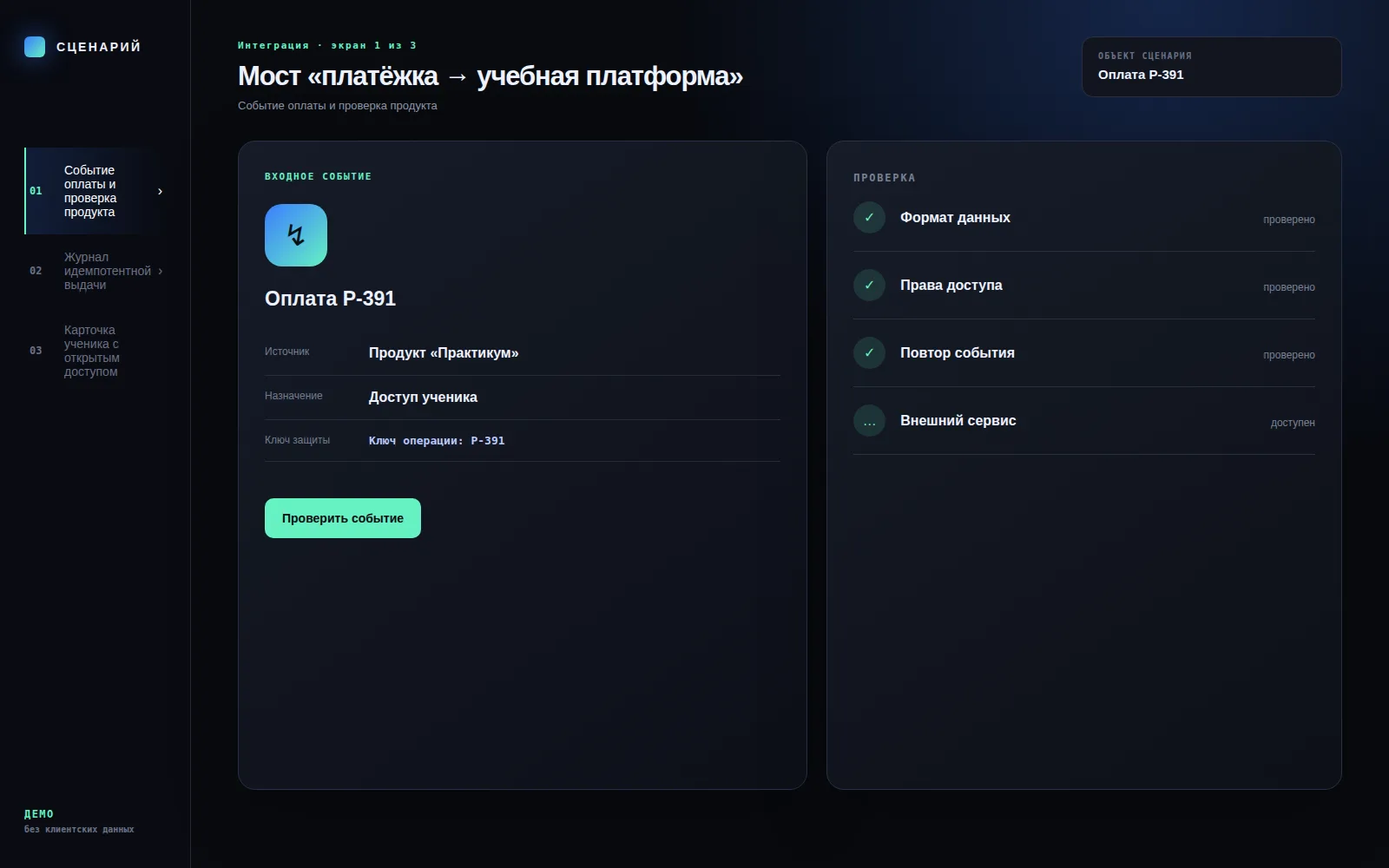The image size is (1389, 868).
Task: Click the pending dots icon for Внешний сервис
Action: (x=869, y=421)
